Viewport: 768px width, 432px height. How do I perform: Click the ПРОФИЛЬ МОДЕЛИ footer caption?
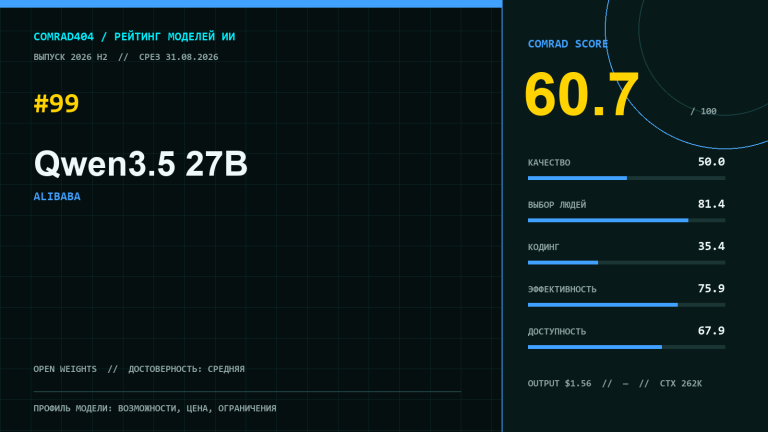tap(155, 408)
